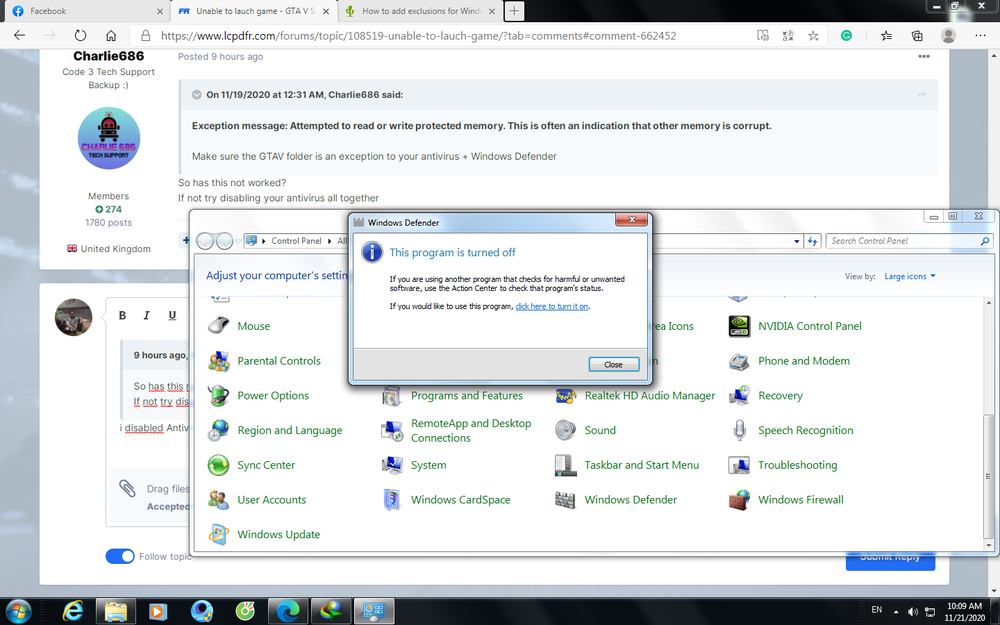The width and height of the screenshot is (1000, 625).
Task: Click the taskbar clock showing 10:09 AM
Action: coord(964,612)
